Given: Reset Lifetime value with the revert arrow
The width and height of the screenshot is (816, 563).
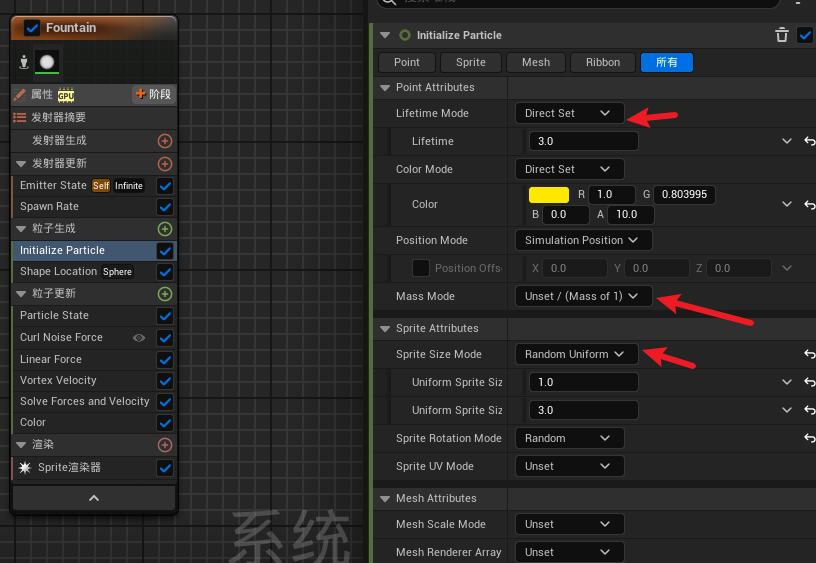Looking at the screenshot, I should point(809,141).
